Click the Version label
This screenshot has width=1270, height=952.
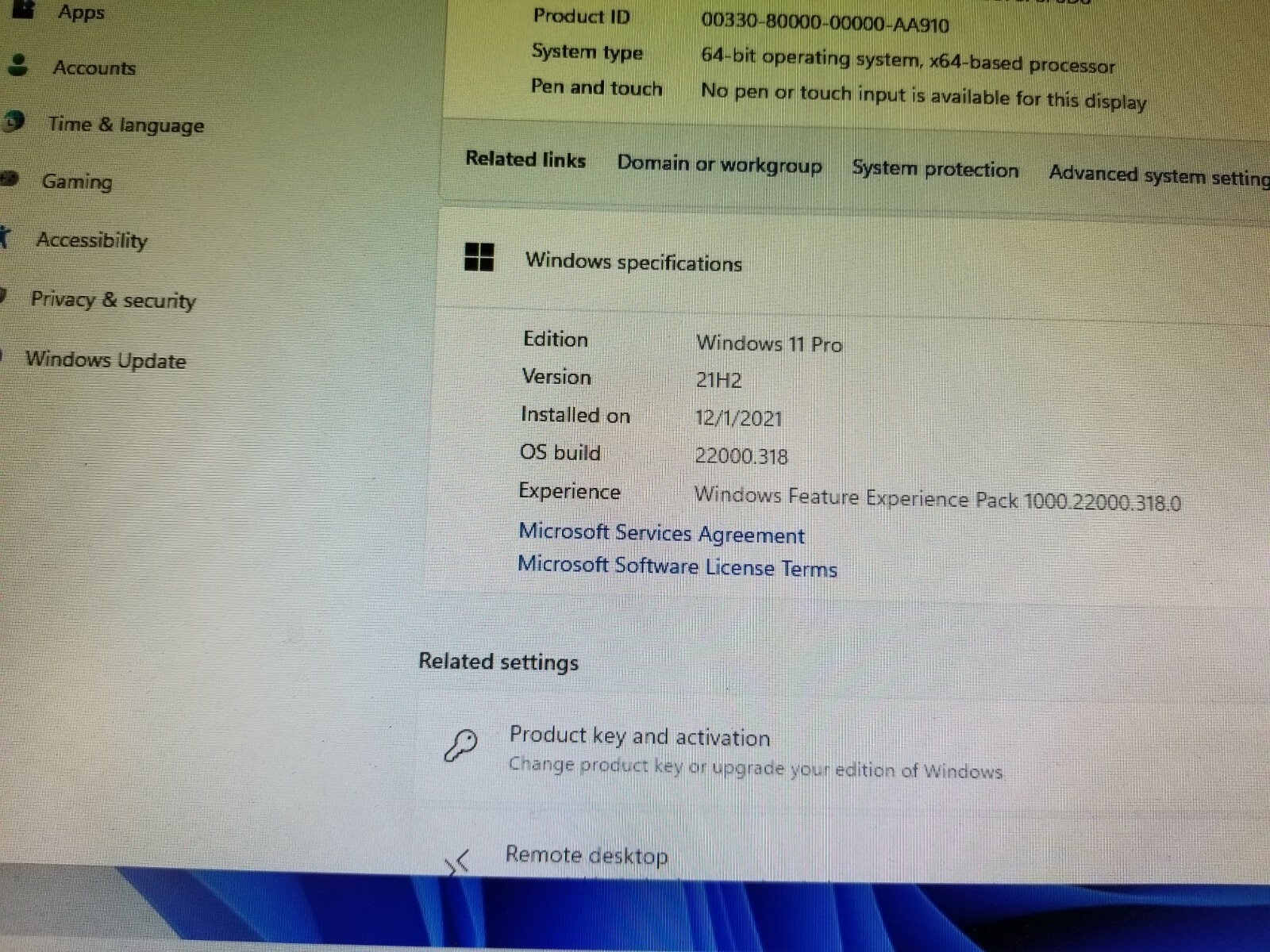(x=556, y=377)
